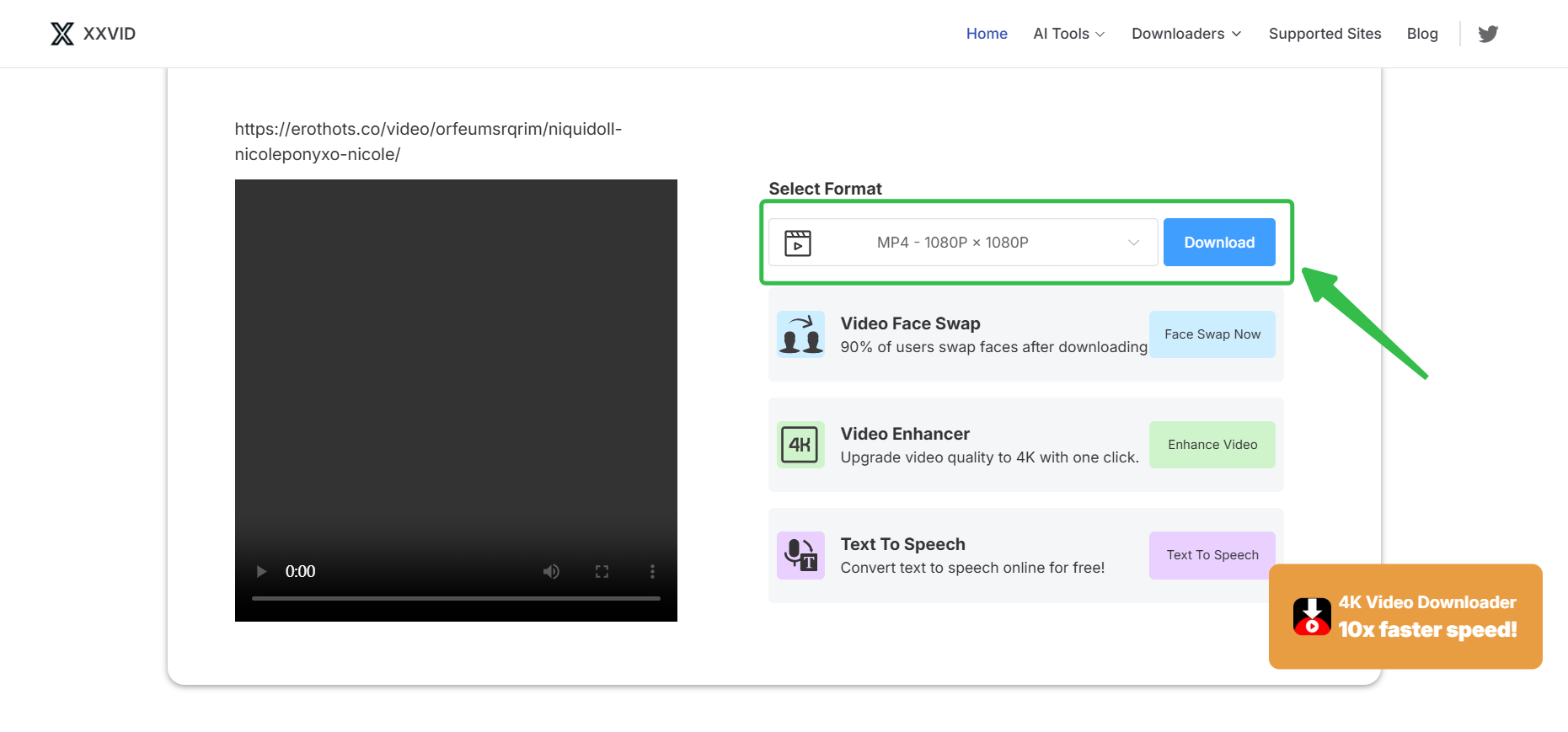The width and height of the screenshot is (1568, 732).
Task: Click the blue Download button
Action: 1219,243
